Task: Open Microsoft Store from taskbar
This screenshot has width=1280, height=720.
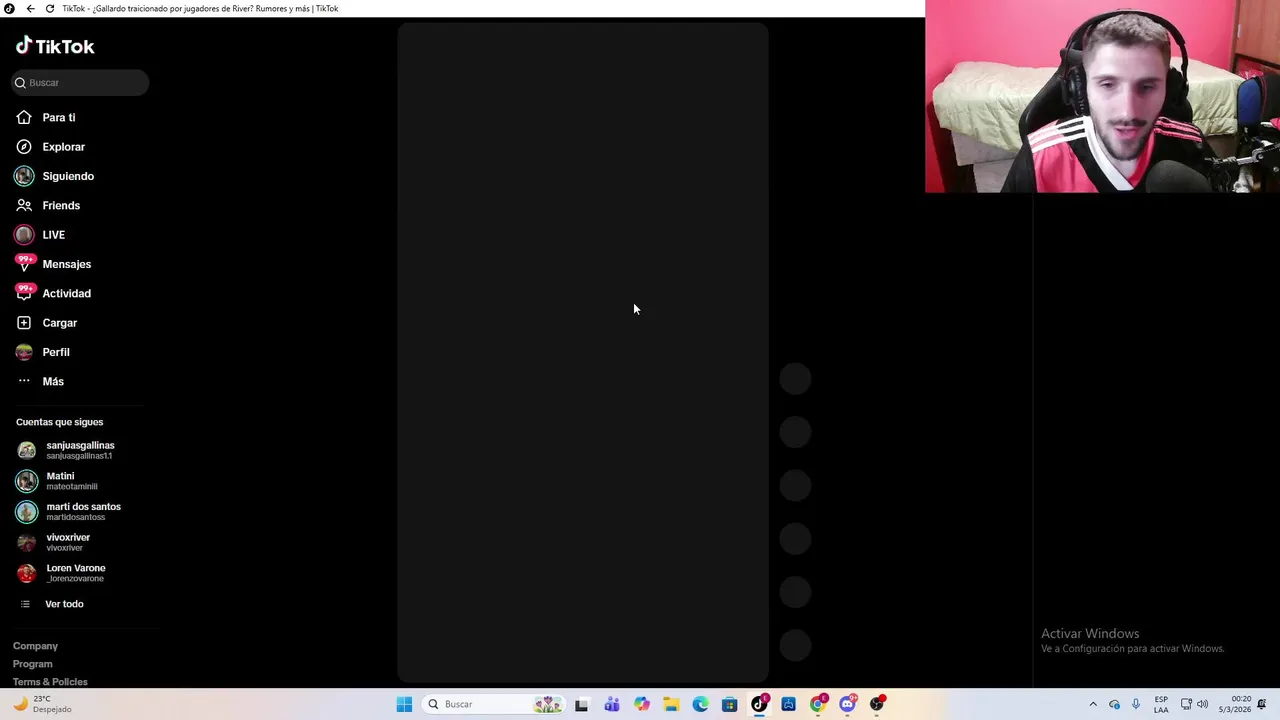Action: click(730, 704)
